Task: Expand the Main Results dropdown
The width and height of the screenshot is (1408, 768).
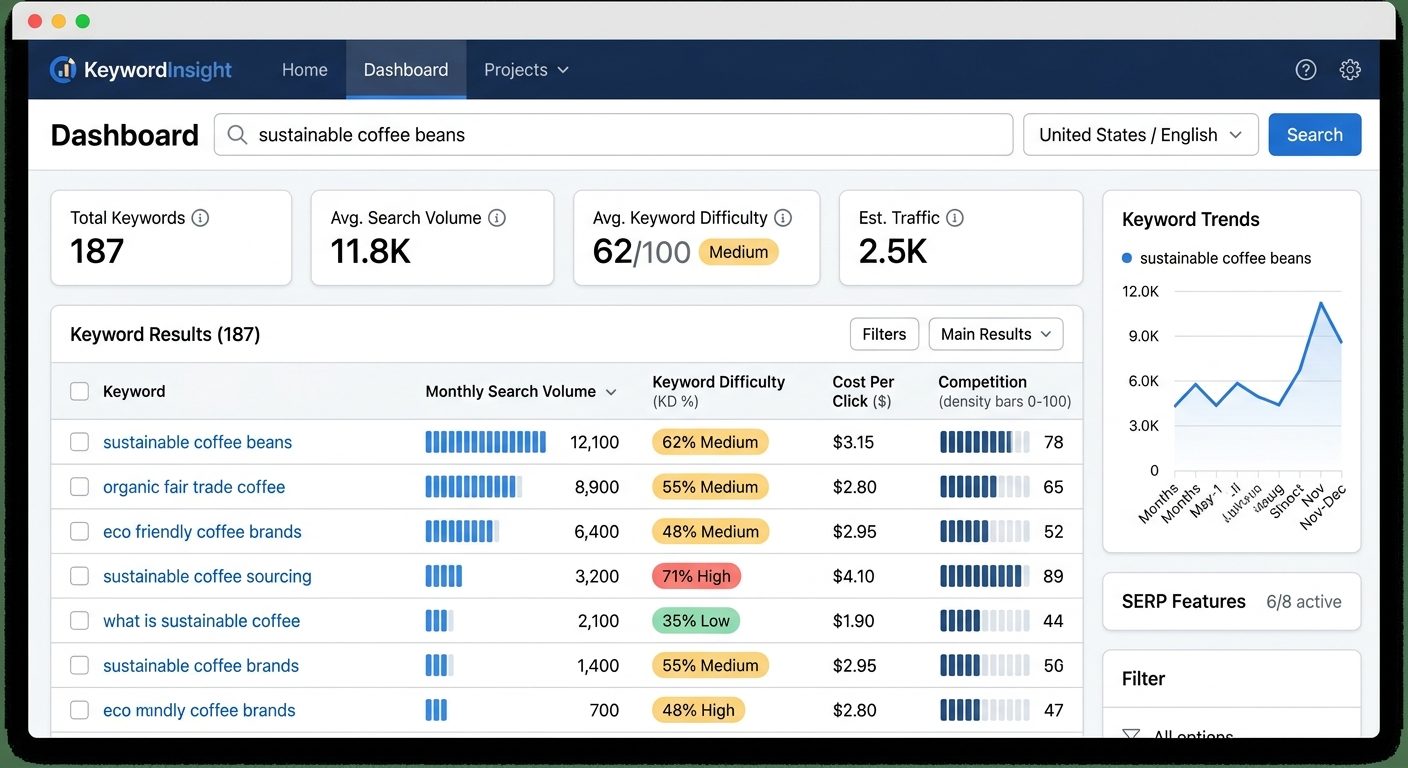Action: coord(996,334)
